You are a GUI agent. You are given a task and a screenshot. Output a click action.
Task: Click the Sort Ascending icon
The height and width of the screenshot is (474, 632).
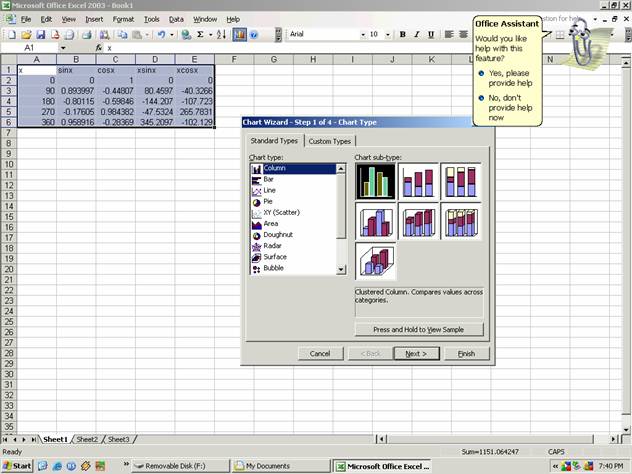click(221, 35)
